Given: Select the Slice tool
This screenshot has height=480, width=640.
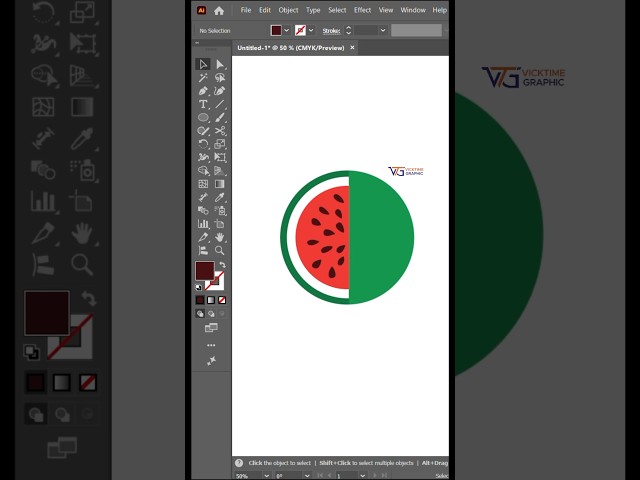Looking at the screenshot, I should 203,237.
